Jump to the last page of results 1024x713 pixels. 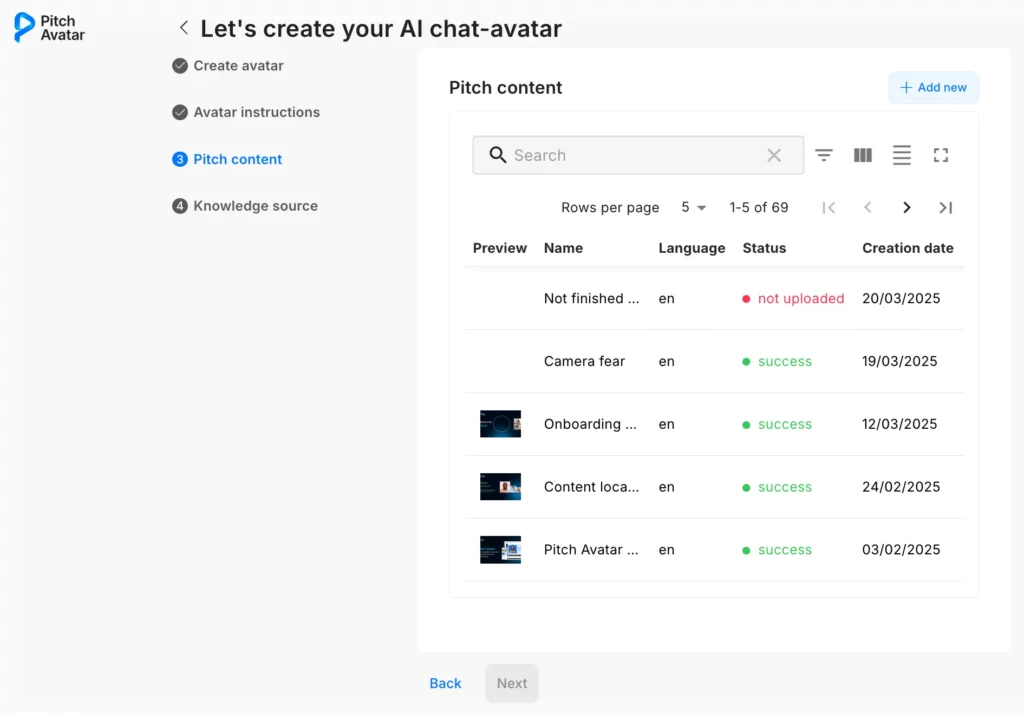point(945,207)
